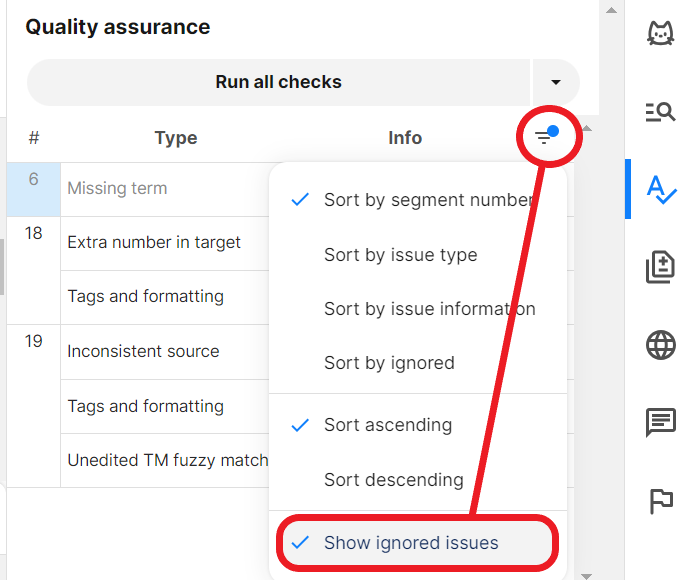Select Extra number in target issue
This screenshot has height=580, width=691.
154,242
